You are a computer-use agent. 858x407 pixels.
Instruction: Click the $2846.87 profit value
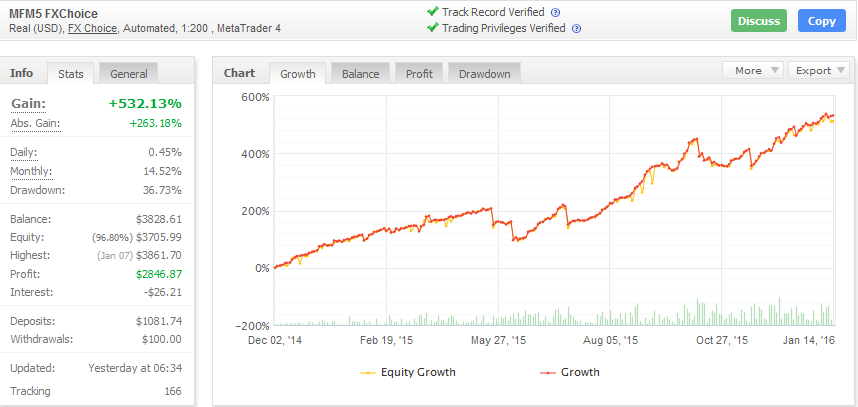(159, 274)
